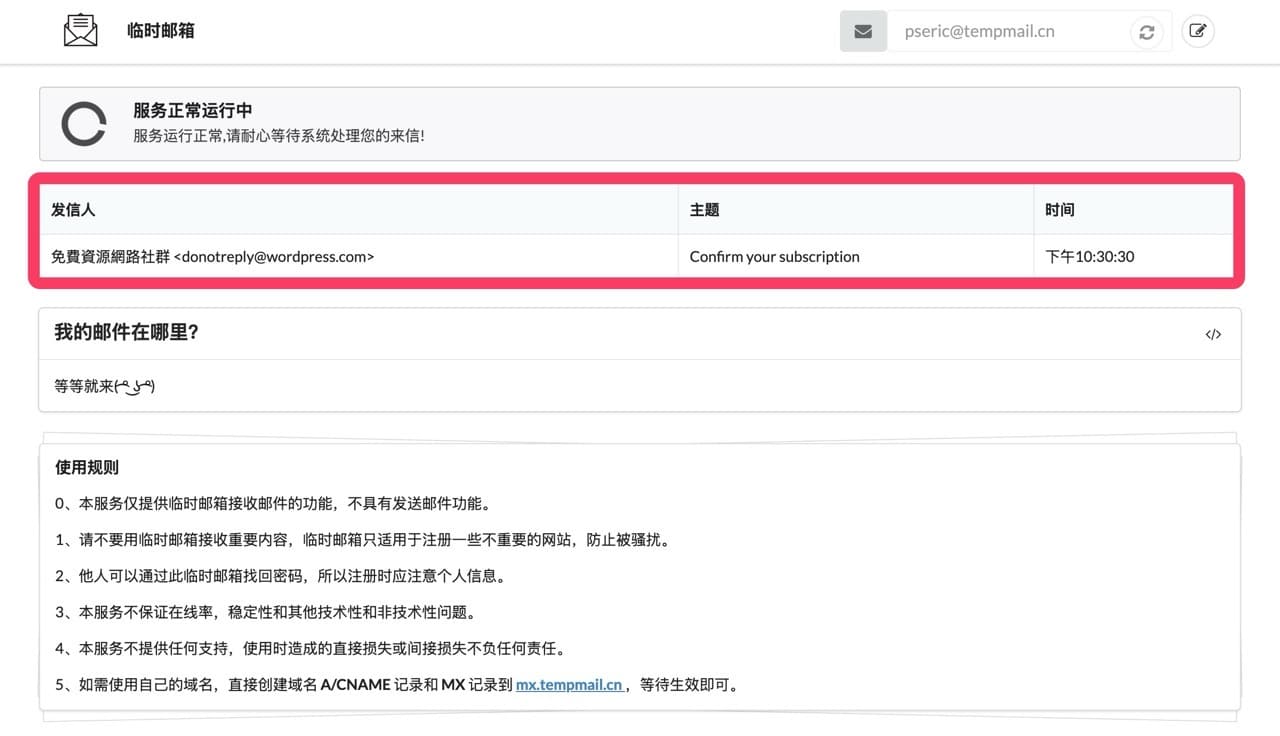
Task: Open email from donotreply@wordpress.com
Action: [x=213, y=256]
